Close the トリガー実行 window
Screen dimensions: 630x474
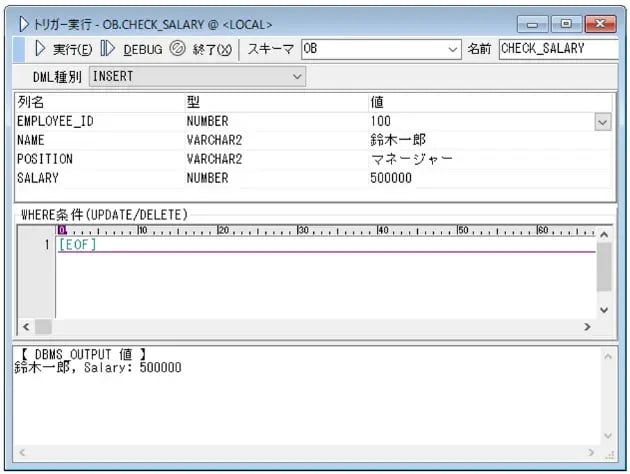coord(600,23)
